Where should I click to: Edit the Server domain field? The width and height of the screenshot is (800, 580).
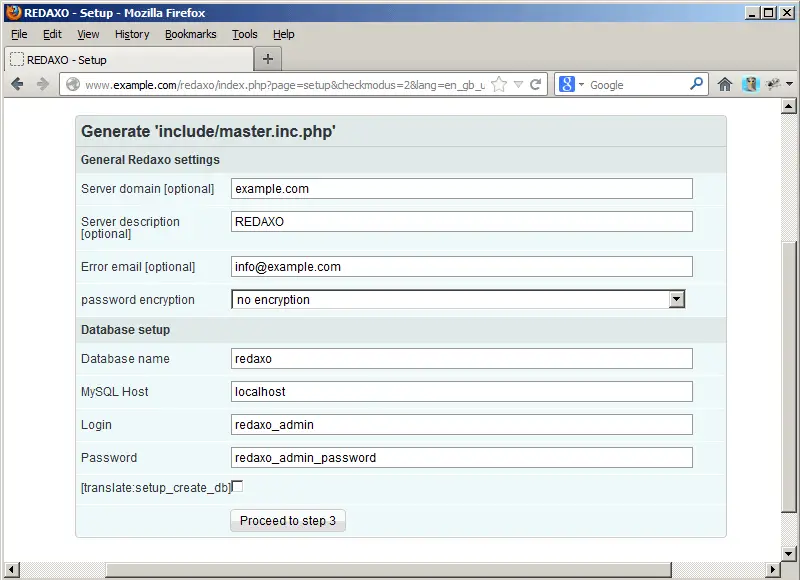coord(462,189)
